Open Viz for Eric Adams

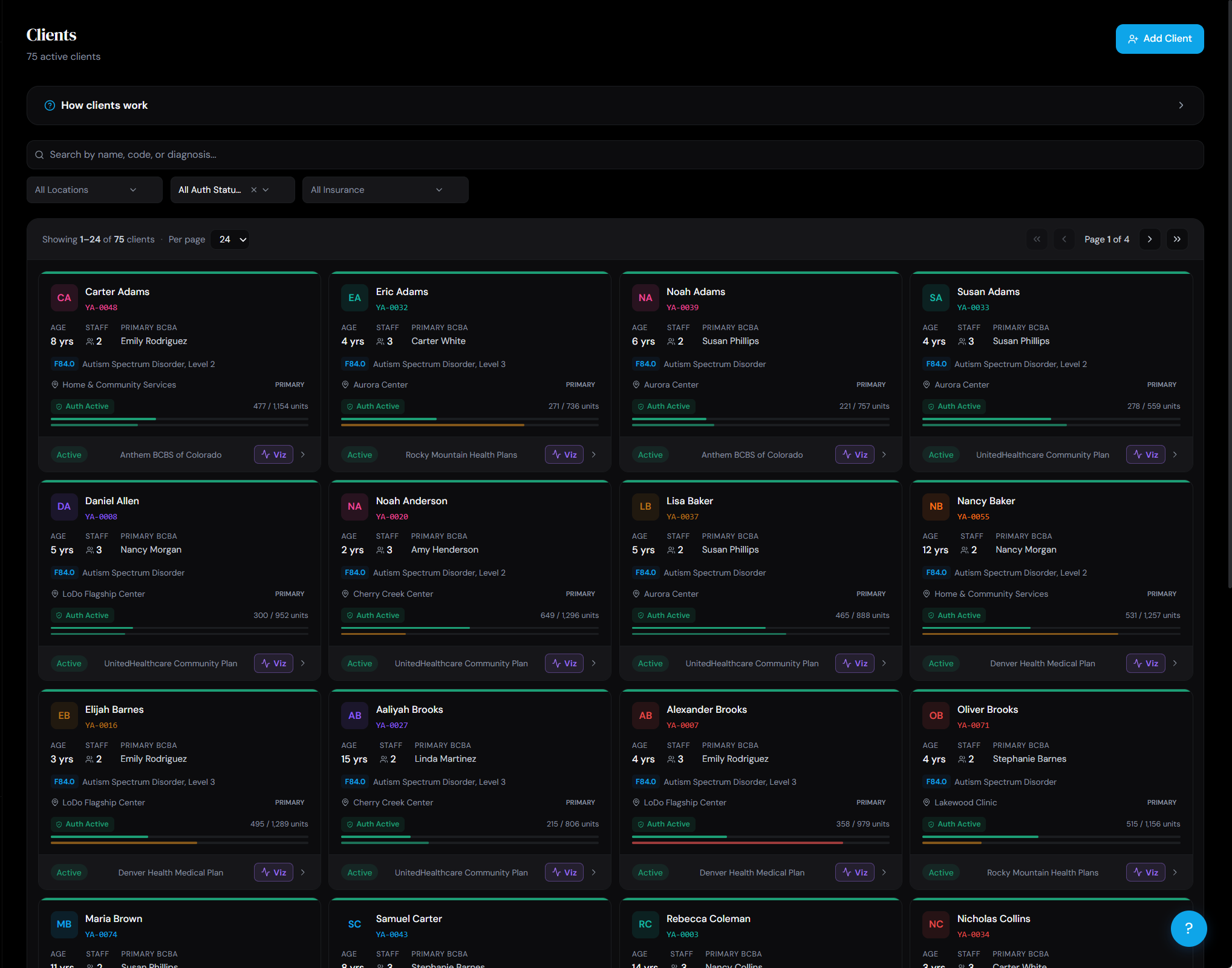click(x=564, y=455)
